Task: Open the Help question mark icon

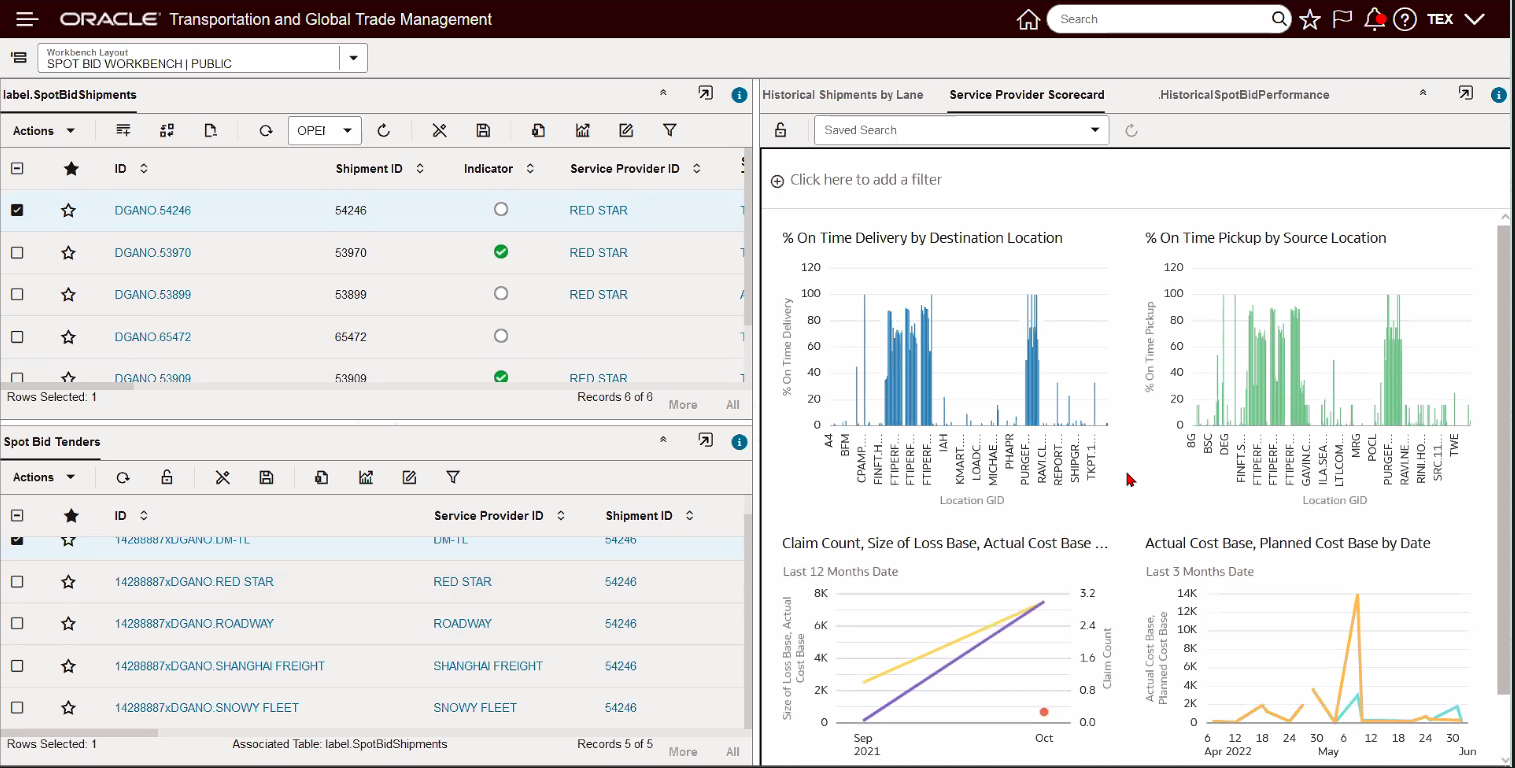Action: coord(1405,19)
